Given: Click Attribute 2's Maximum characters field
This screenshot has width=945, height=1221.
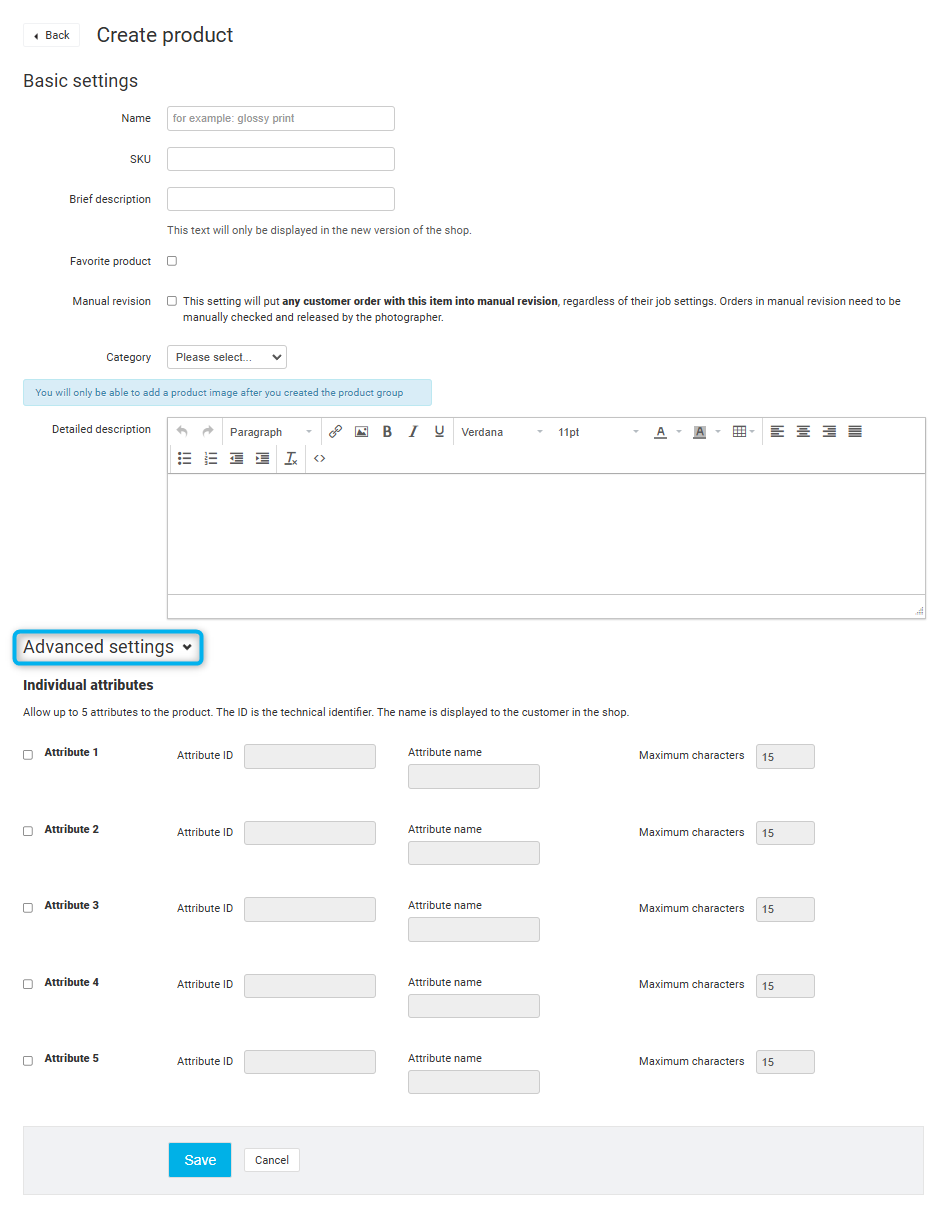Looking at the screenshot, I should coord(785,833).
